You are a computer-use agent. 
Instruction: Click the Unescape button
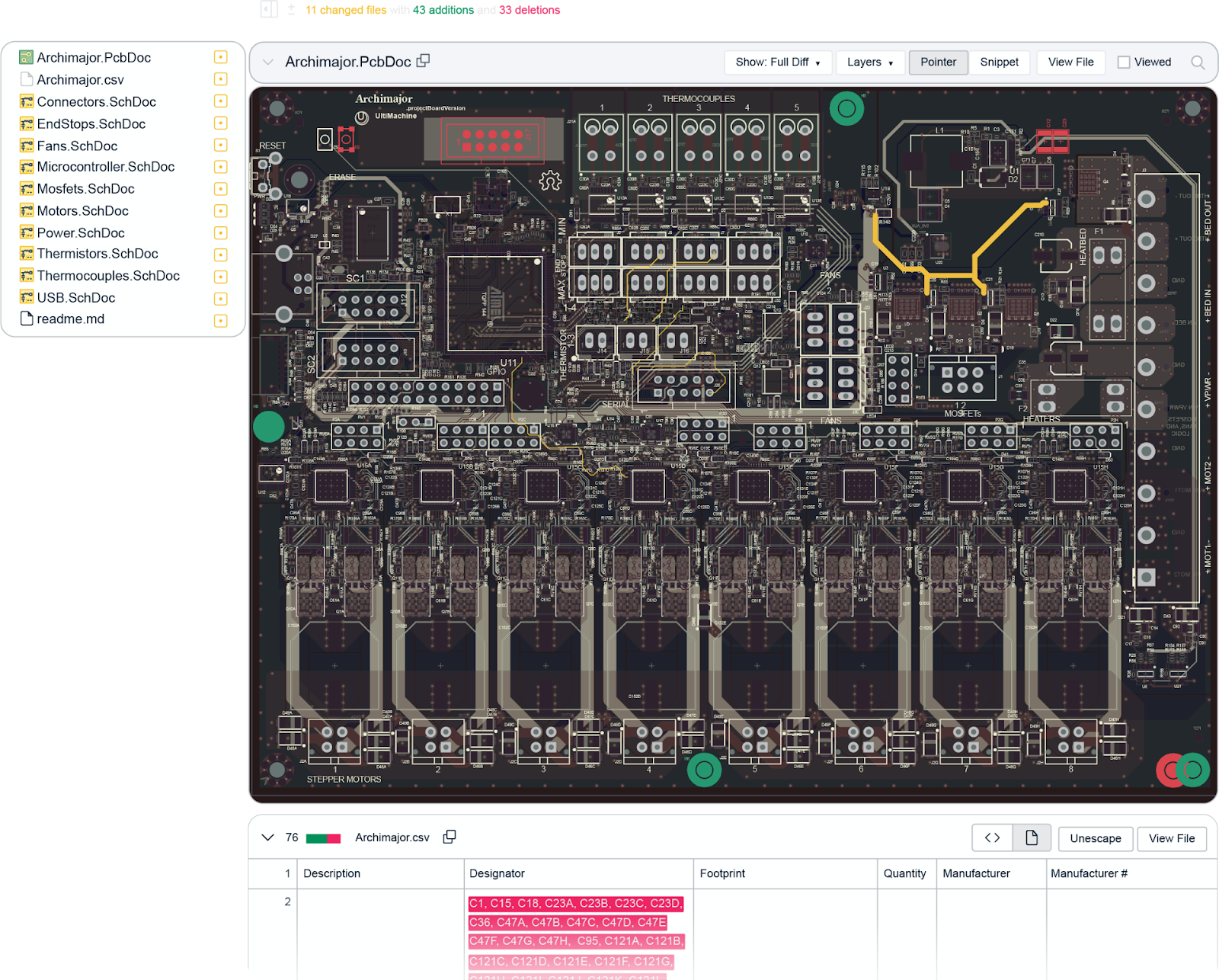click(x=1095, y=838)
